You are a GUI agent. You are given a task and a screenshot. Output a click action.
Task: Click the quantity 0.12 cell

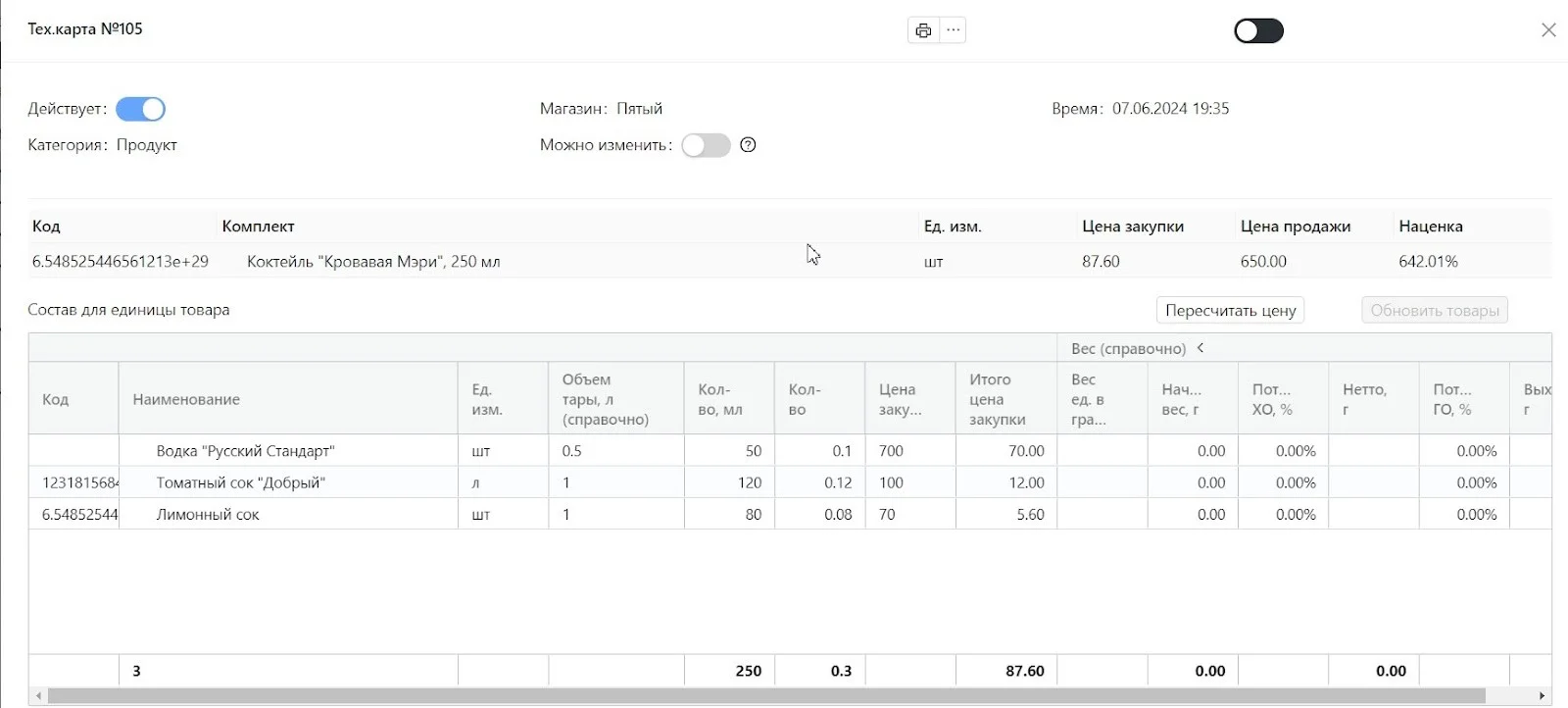(x=819, y=482)
